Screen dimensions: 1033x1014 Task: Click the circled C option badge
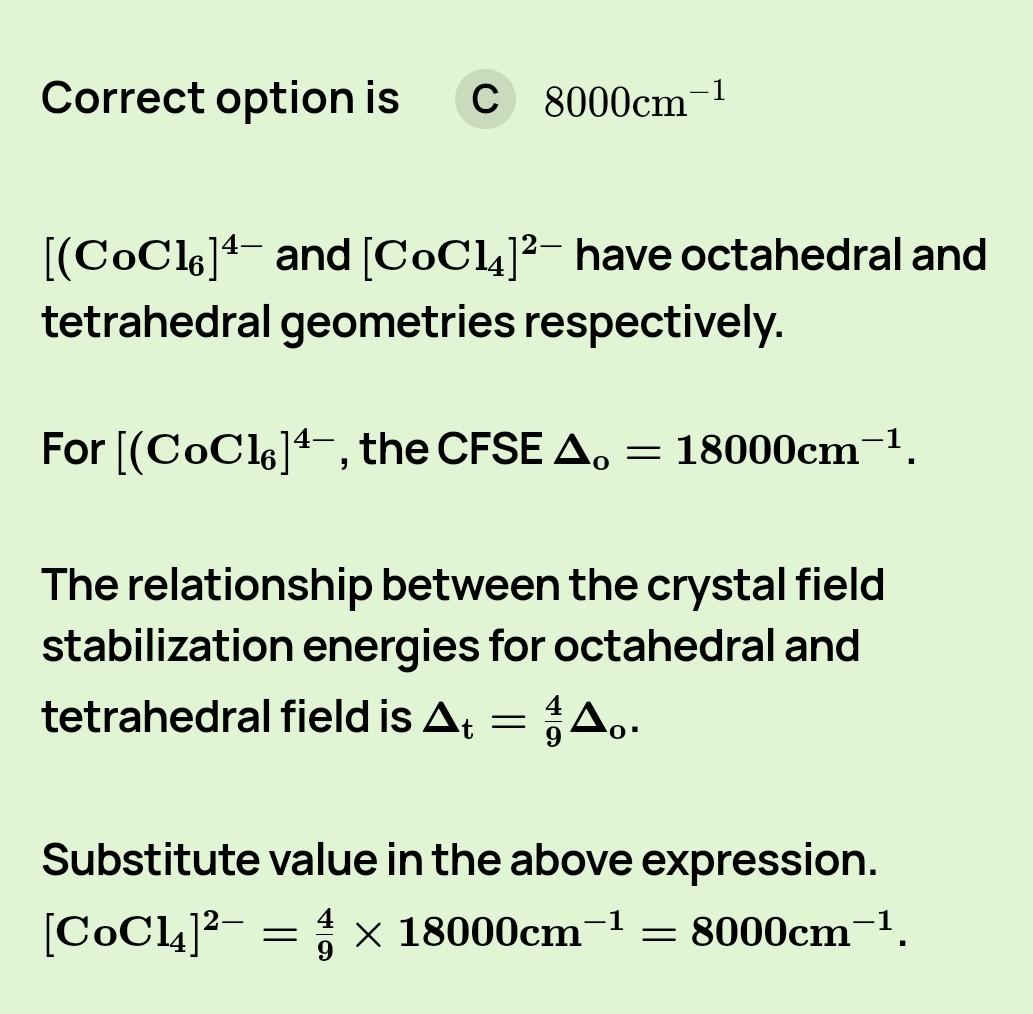click(x=485, y=99)
